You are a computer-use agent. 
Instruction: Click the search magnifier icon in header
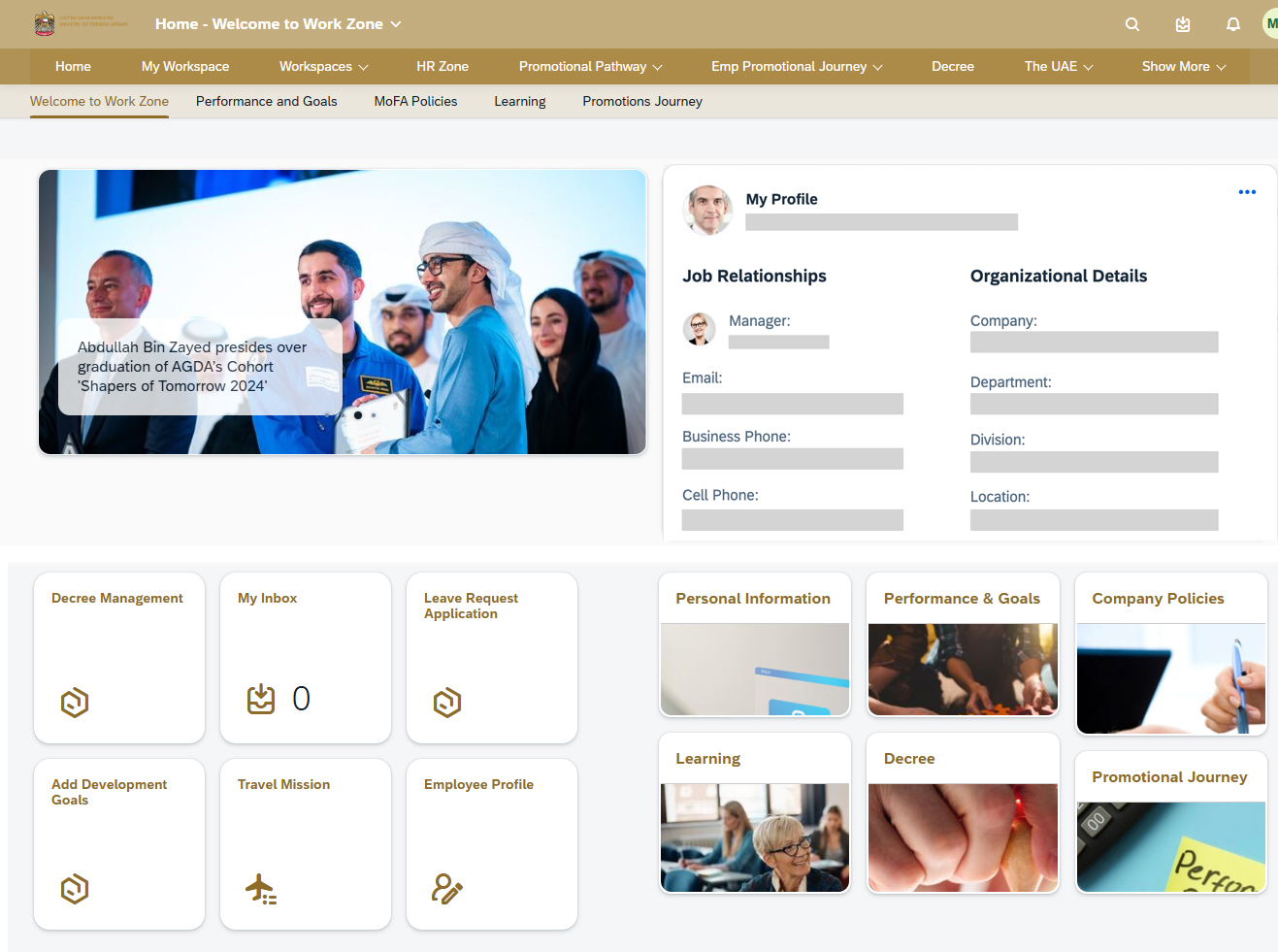pyautogui.click(x=1131, y=24)
